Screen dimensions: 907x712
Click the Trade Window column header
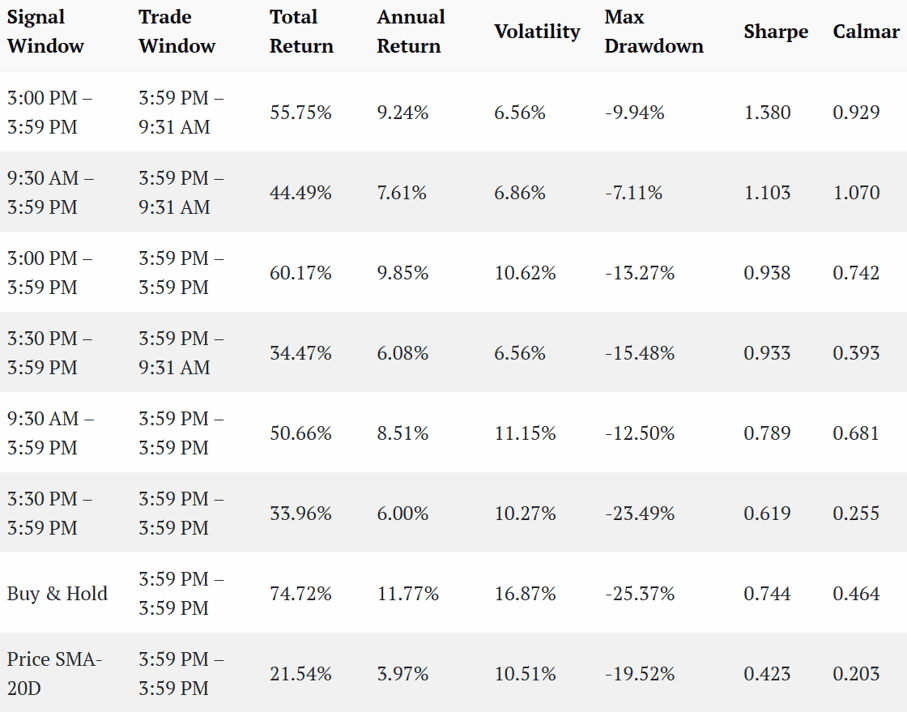(x=176, y=31)
